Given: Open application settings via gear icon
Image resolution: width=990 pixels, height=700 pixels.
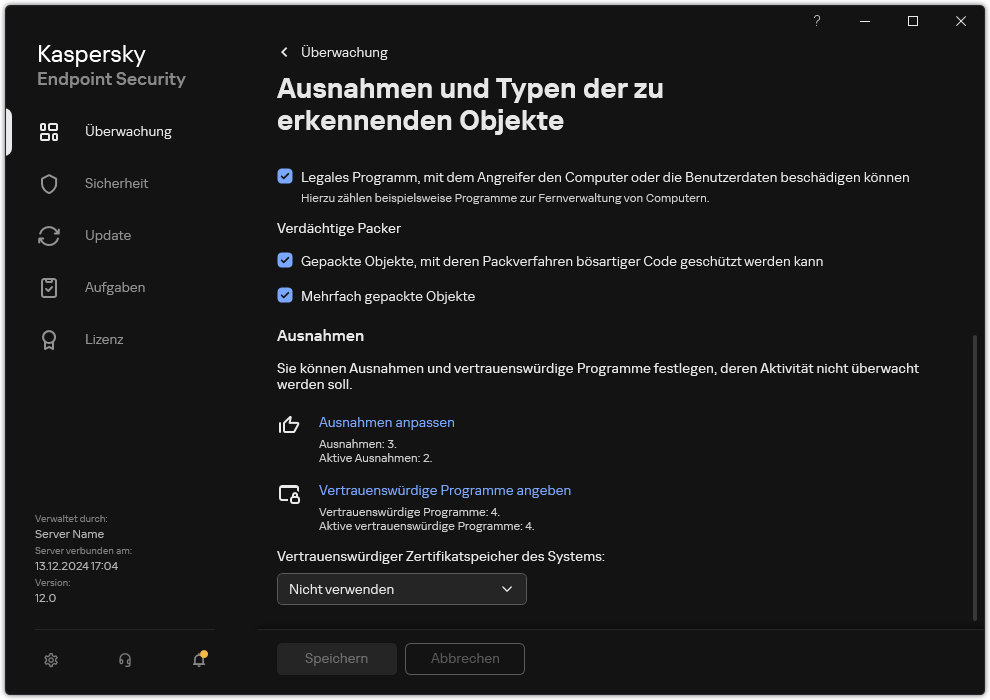Looking at the screenshot, I should pos(51,660).
